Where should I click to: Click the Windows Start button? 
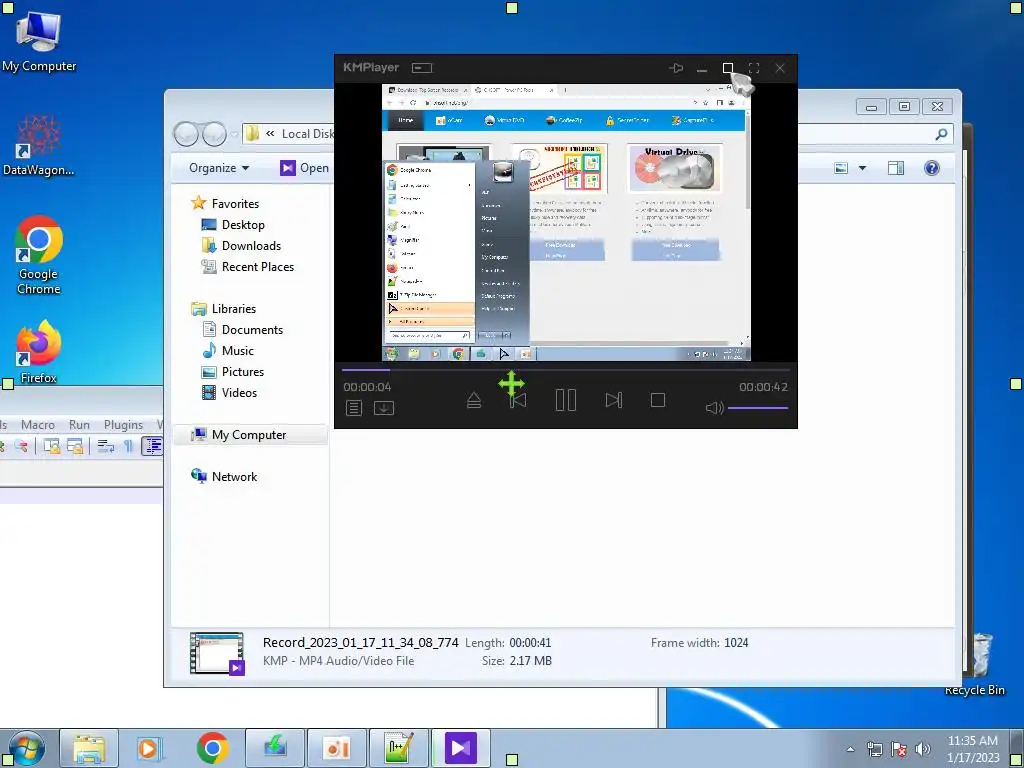coord(26,748)
